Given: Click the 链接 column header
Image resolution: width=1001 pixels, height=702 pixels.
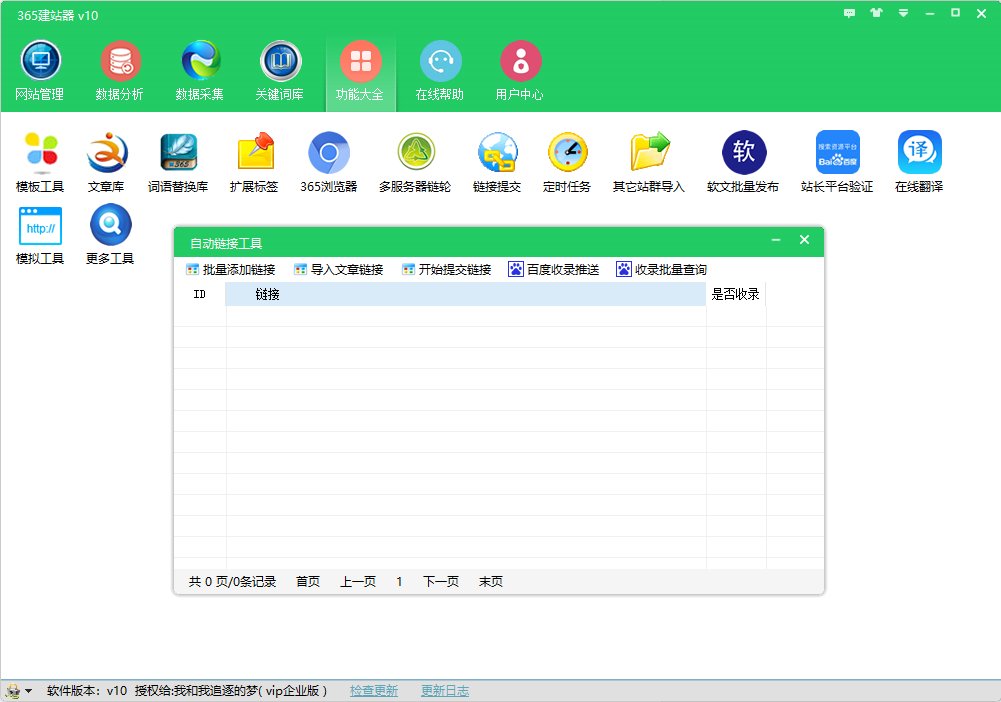Looking at the screenshot, I should (465, 294).
